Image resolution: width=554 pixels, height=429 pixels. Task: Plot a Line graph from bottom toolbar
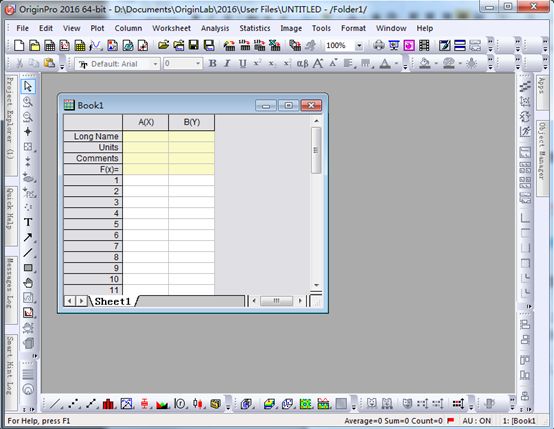(55, 404)
